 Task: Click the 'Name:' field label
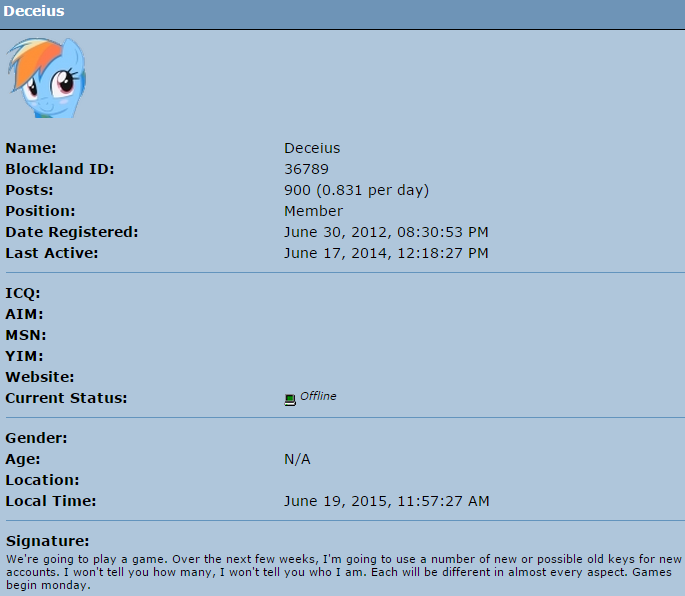[31, 148]
